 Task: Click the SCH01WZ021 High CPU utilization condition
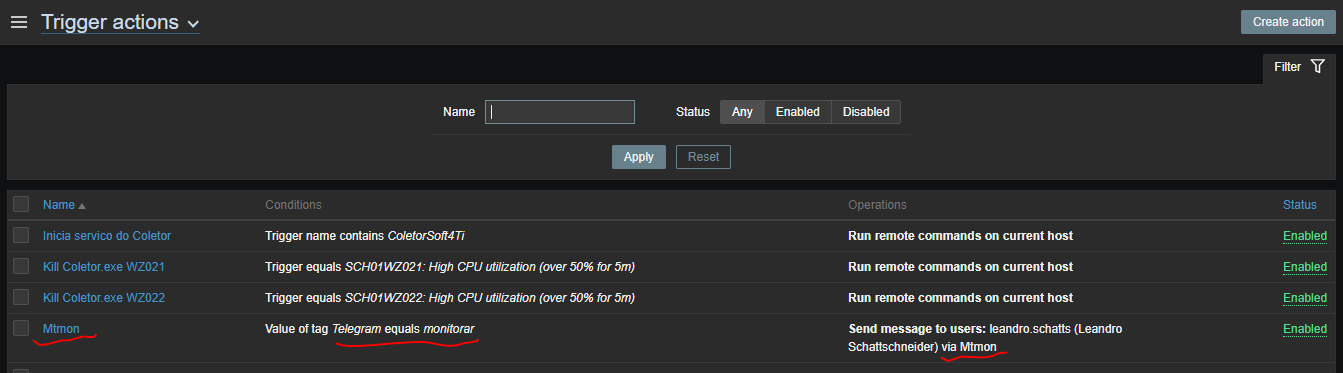click(x=450, y=267)
